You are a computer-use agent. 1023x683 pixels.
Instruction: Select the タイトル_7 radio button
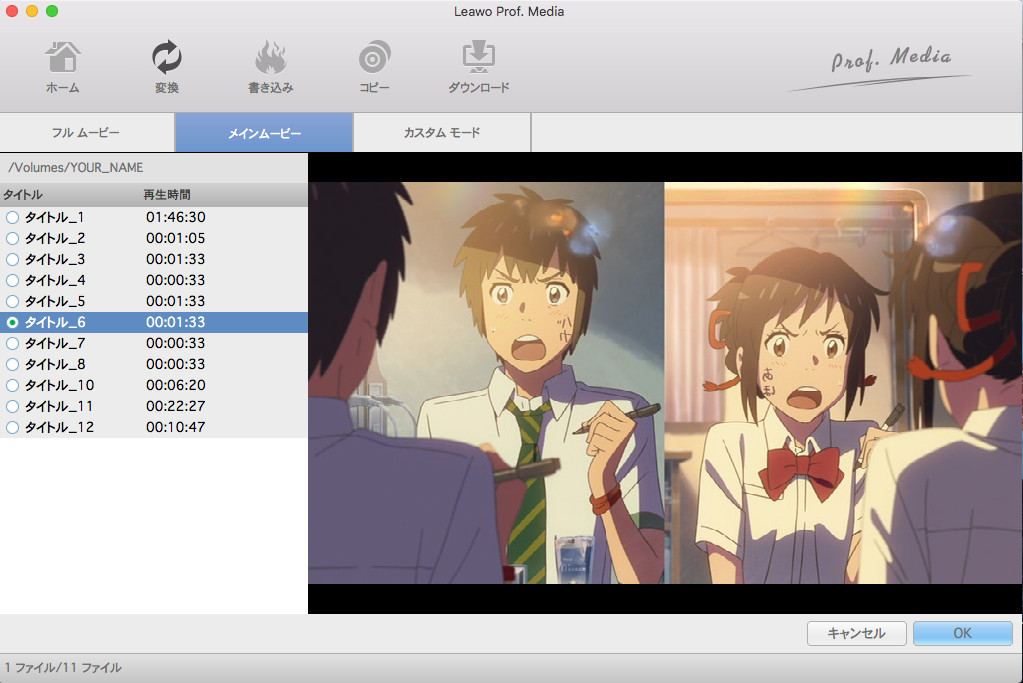12,343
